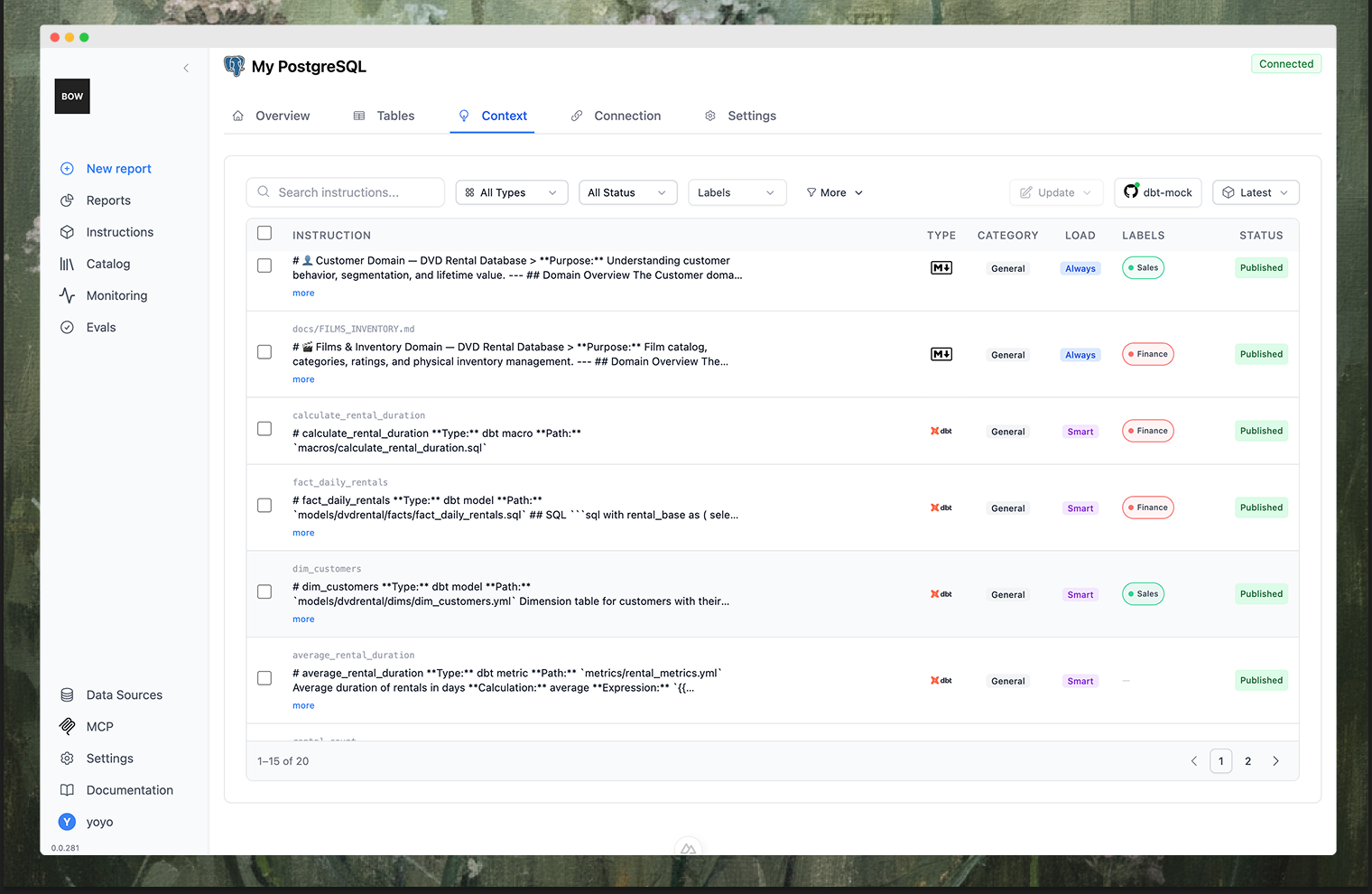Click Published status of calculate_rental_duration row
Image resolution: width=1372 pixels, height=894 pixels.
tap(1261, 431)
